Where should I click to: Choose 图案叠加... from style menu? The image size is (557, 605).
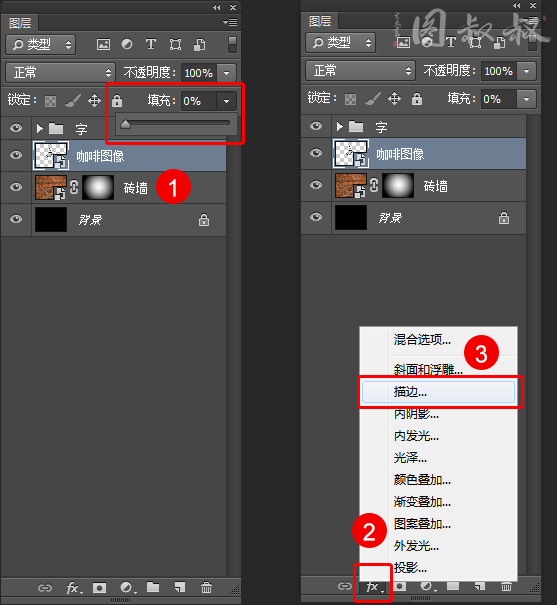[x=422, y=524]
